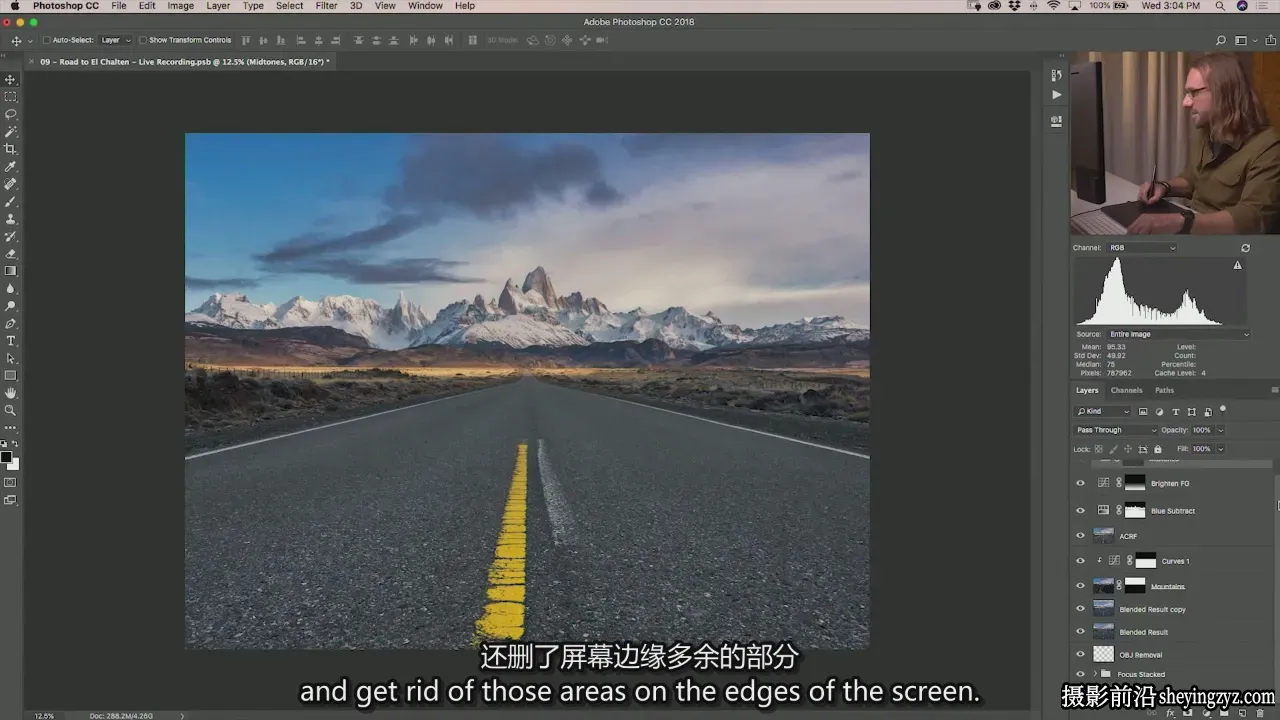
Task: Open the Filter menu
Action: pyautogui.click(x=326, y=6)
